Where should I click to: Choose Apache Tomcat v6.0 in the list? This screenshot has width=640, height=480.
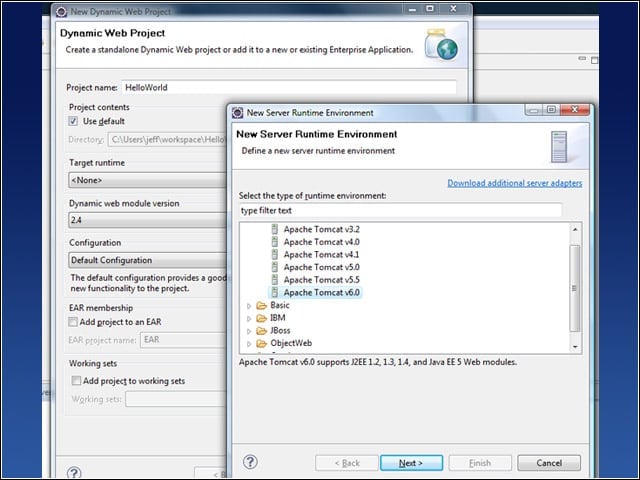[x=321, y=292]
